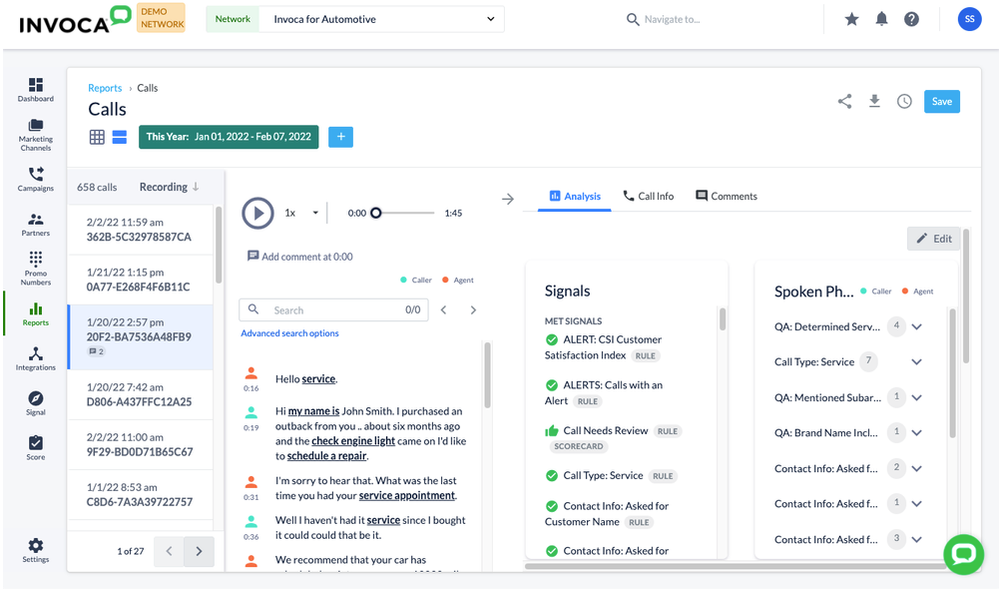Click the Signals panel scrollbar

[x=722, y=319]
